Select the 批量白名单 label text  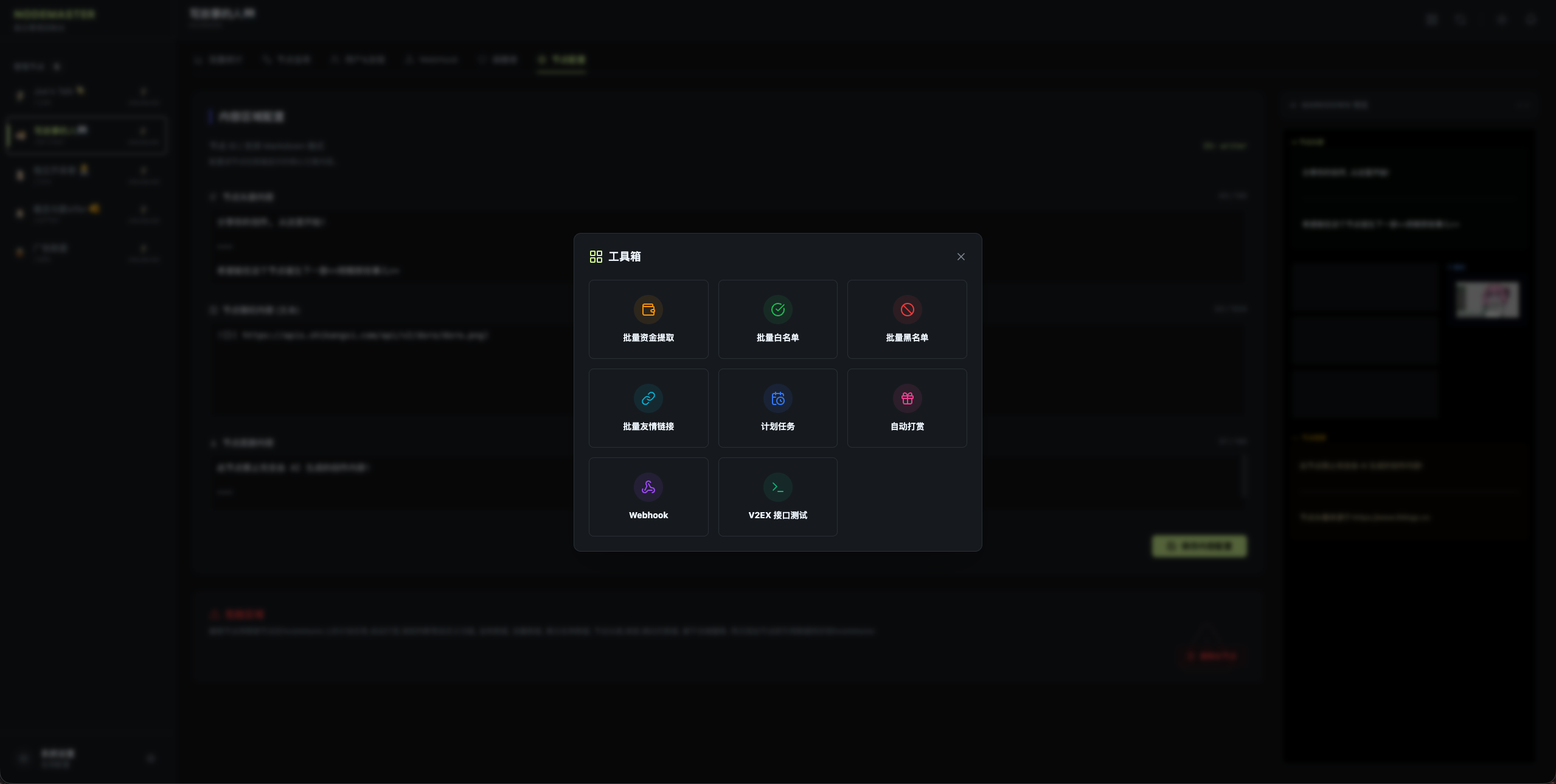777,338
